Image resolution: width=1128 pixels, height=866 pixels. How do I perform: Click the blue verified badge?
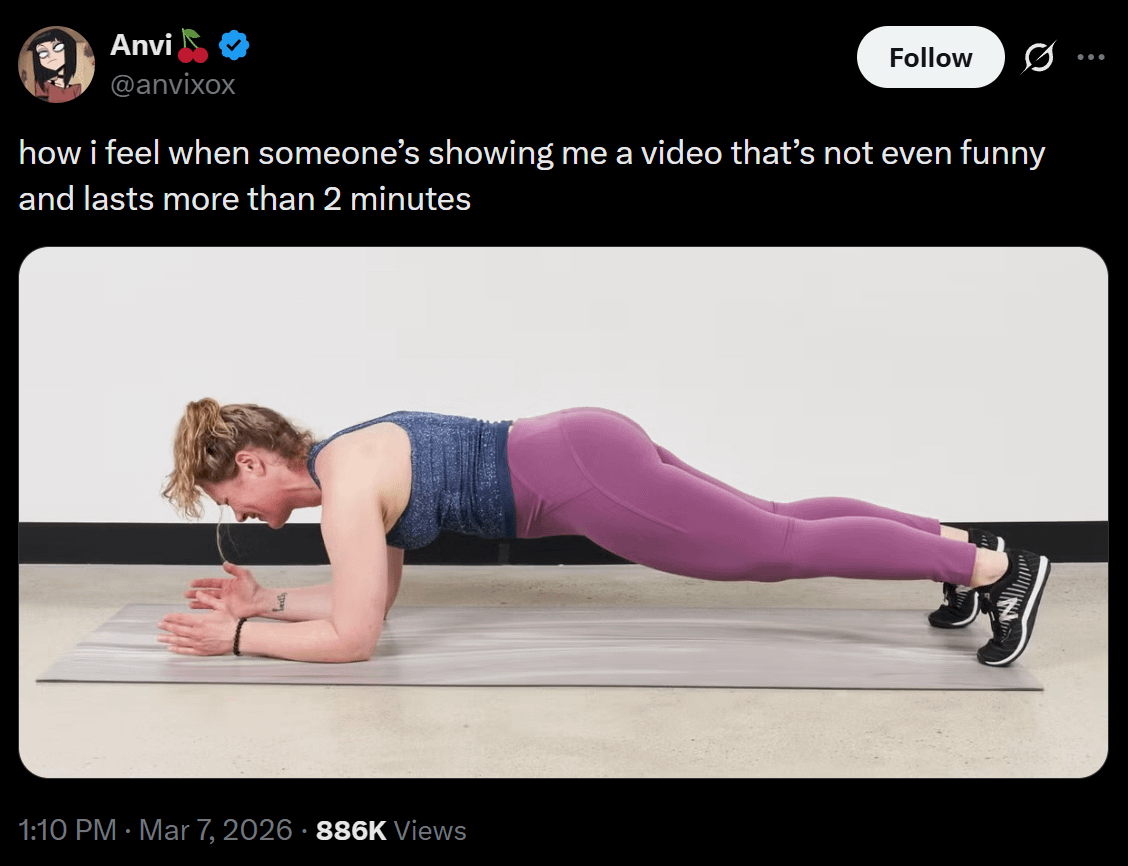234,45
